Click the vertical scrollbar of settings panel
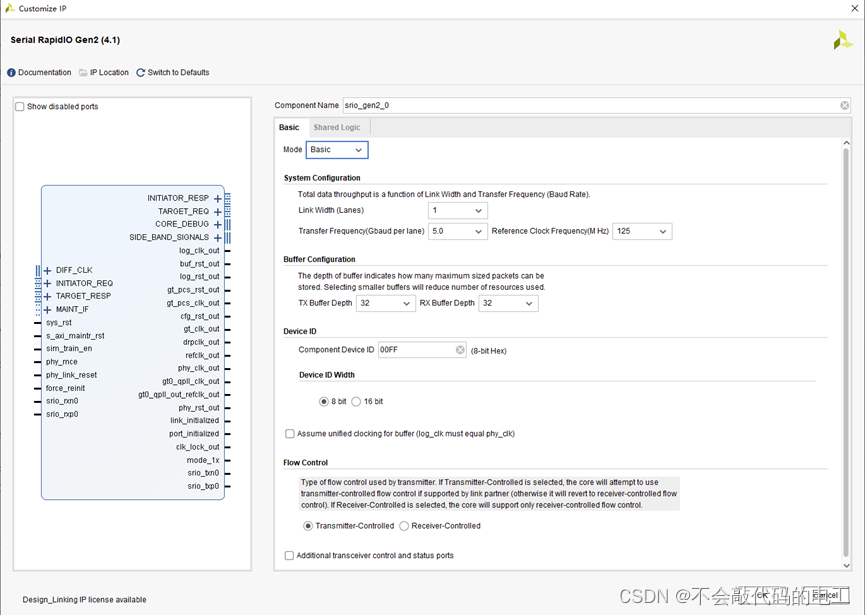Image resolution: width=865 pixels, height=615 pixels. coord(846,353)
